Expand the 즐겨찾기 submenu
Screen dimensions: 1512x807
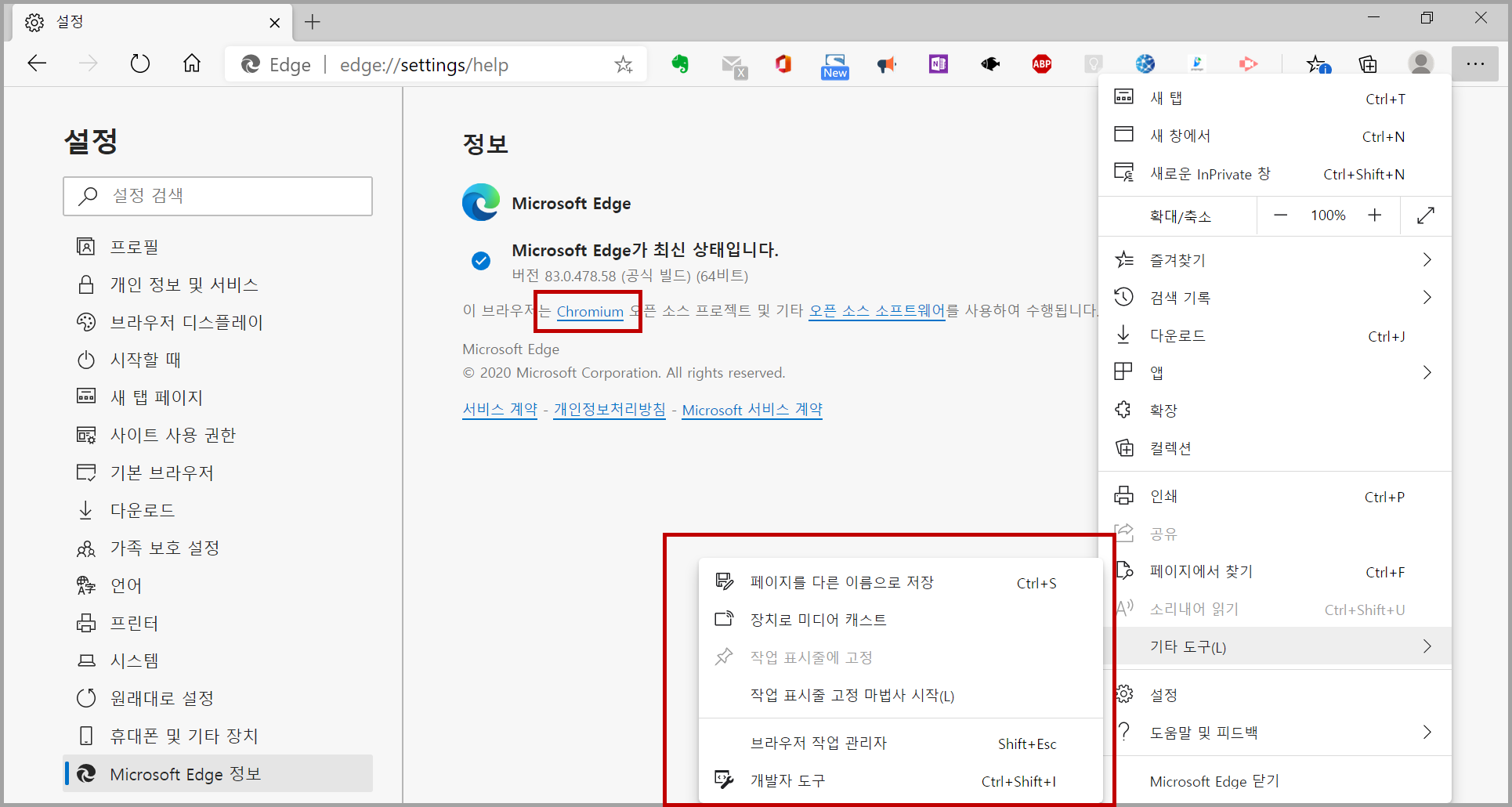pos(1275,259)
